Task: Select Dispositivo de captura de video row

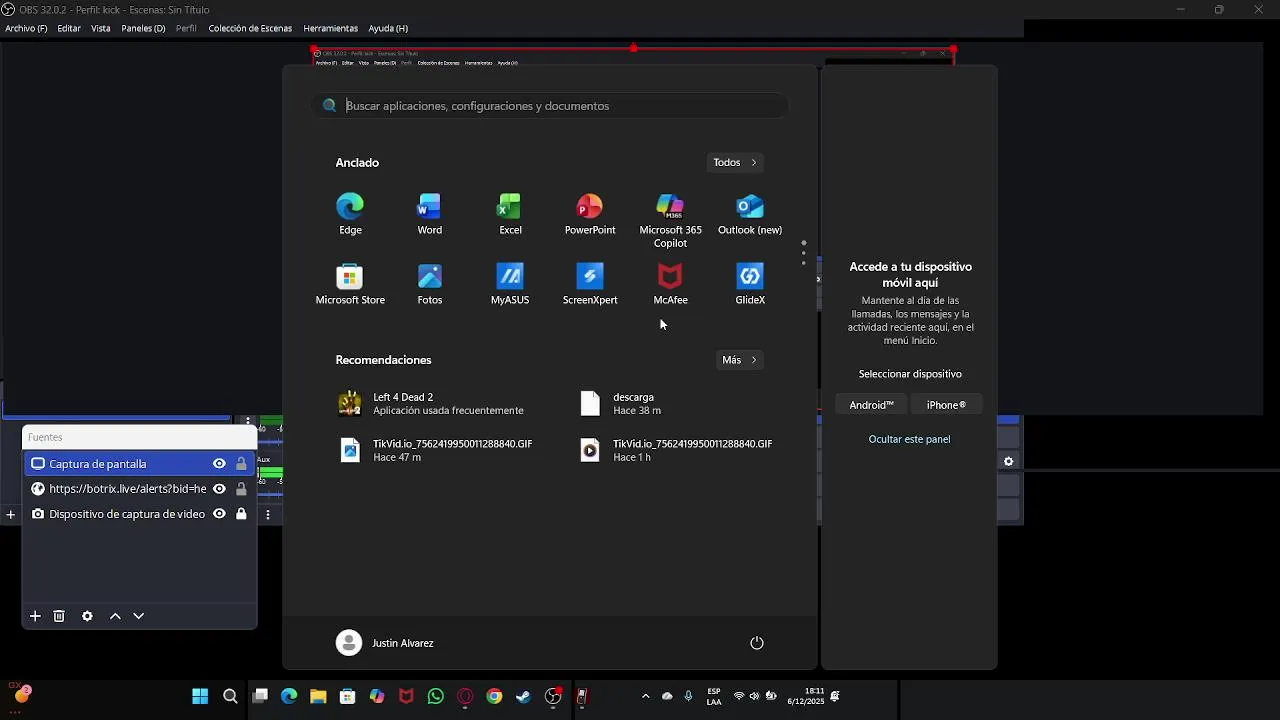Action: (139, 514)
